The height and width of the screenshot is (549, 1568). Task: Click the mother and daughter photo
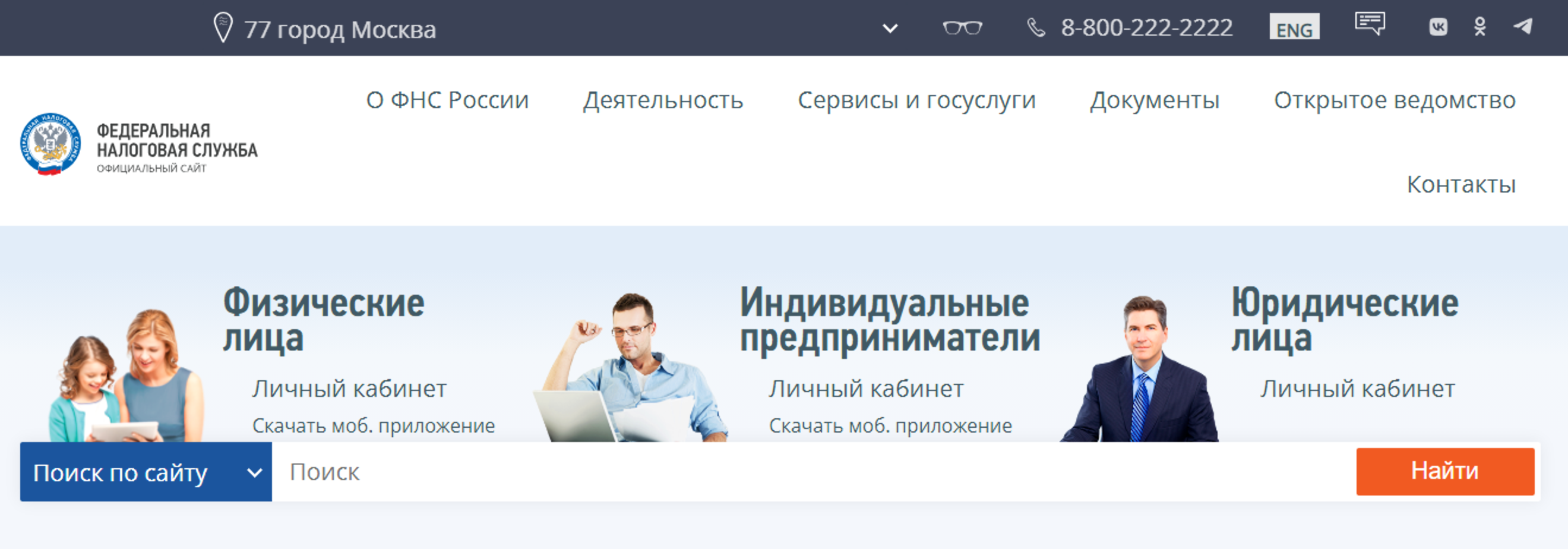click(x=127, y=376)
